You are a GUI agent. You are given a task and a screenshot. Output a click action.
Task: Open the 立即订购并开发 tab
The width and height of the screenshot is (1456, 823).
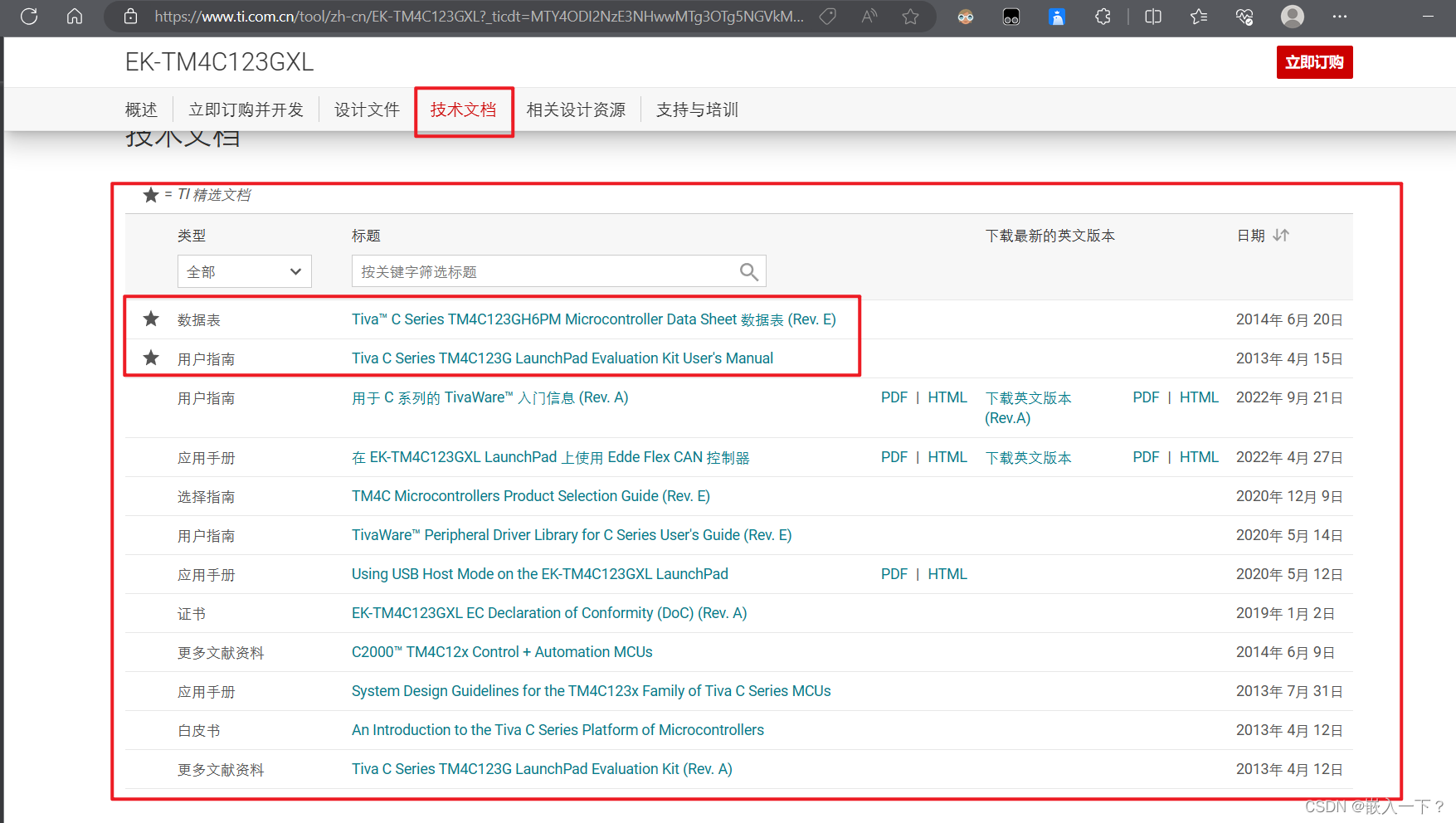(246, 110)
